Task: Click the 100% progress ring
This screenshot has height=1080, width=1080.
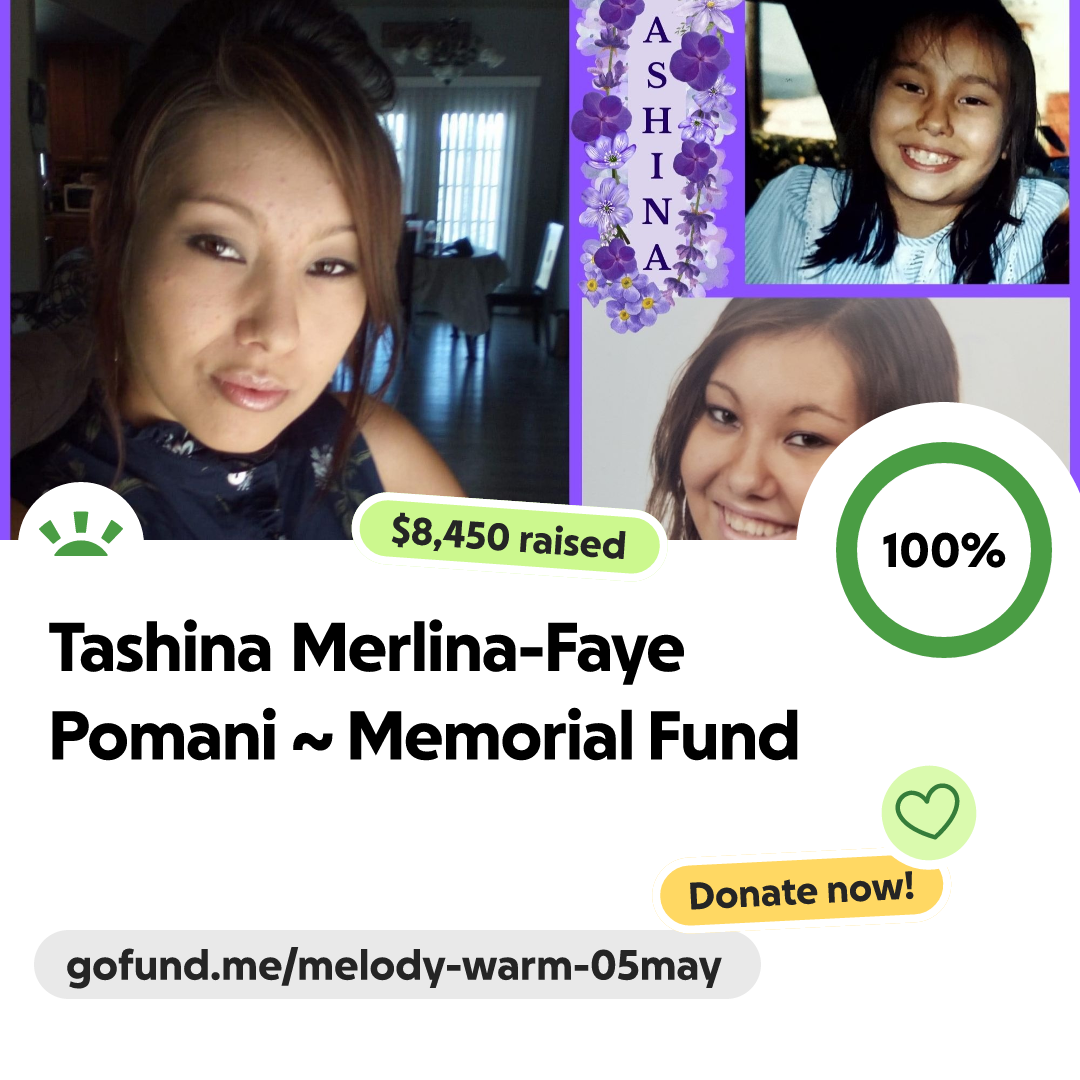Action: [944, 550]
